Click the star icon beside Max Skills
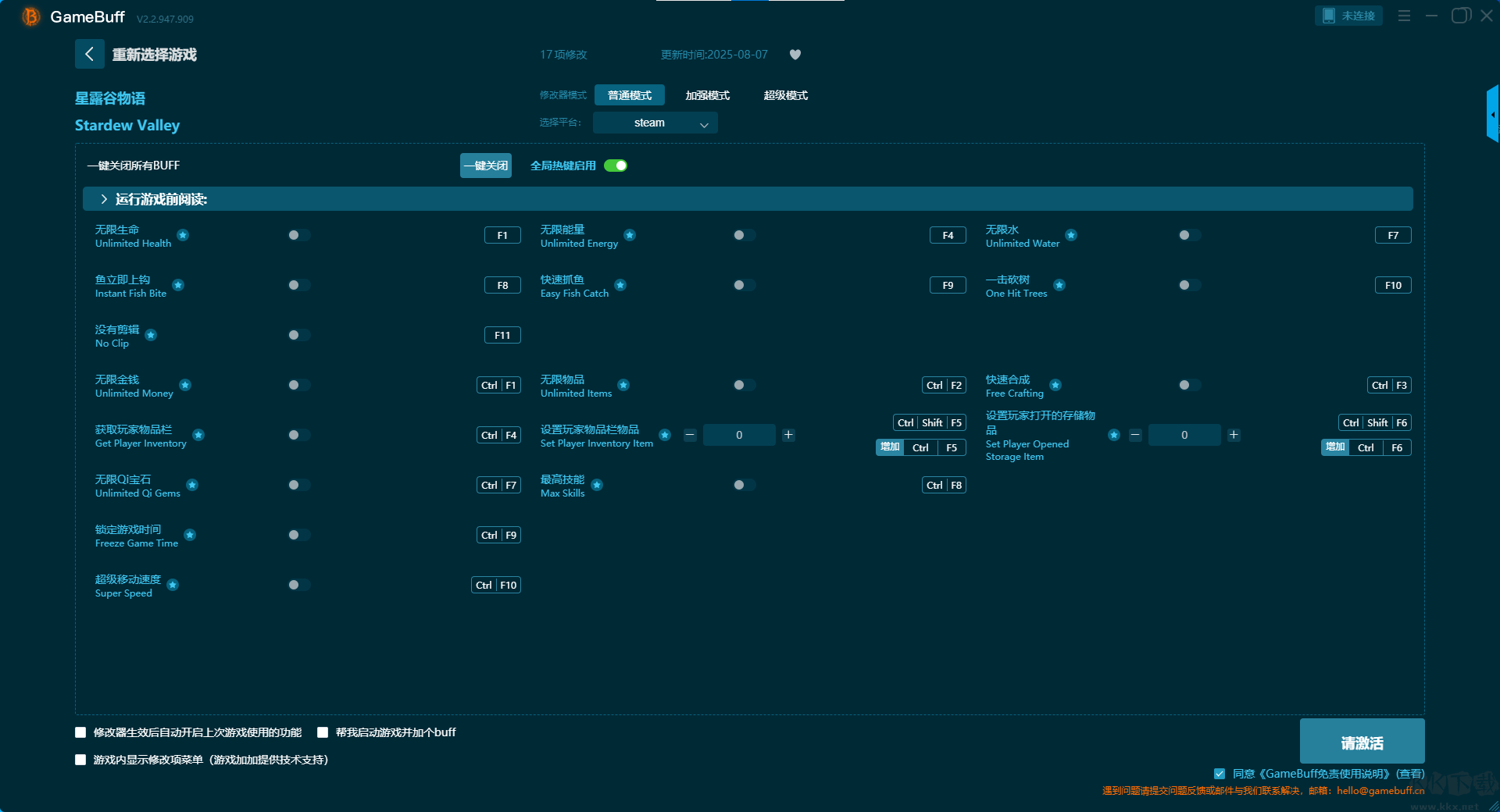 point(597,485)
